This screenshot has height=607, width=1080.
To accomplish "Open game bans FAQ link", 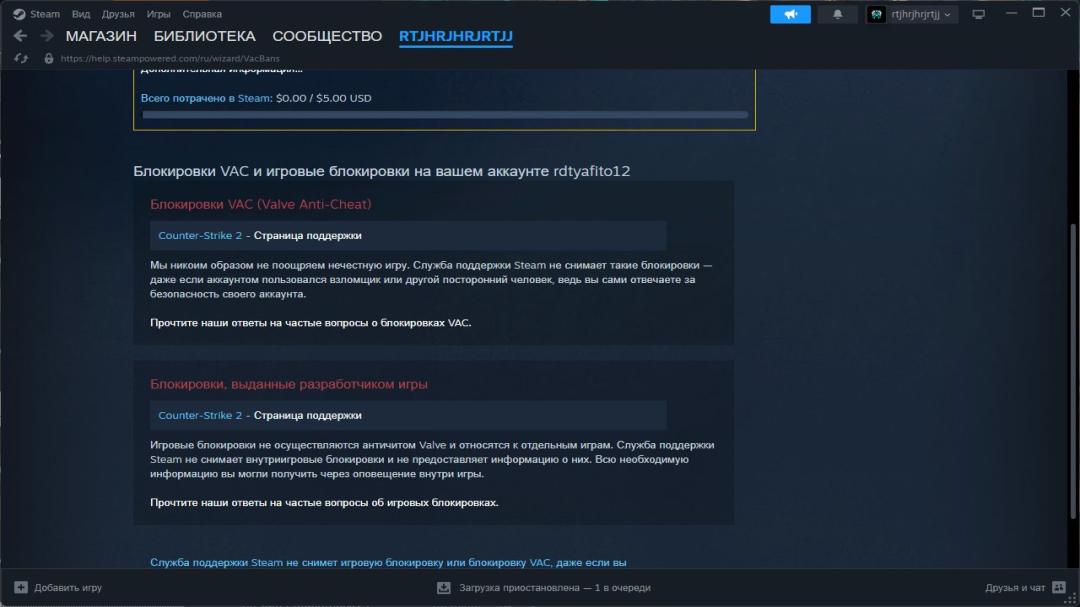I will click(324, 502).
